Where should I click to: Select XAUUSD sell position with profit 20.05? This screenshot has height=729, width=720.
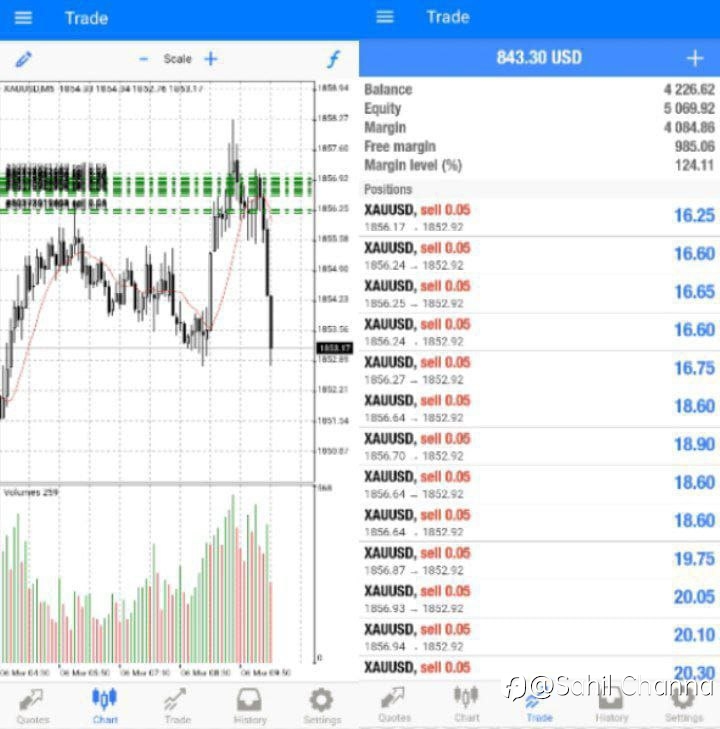point(540,599)
